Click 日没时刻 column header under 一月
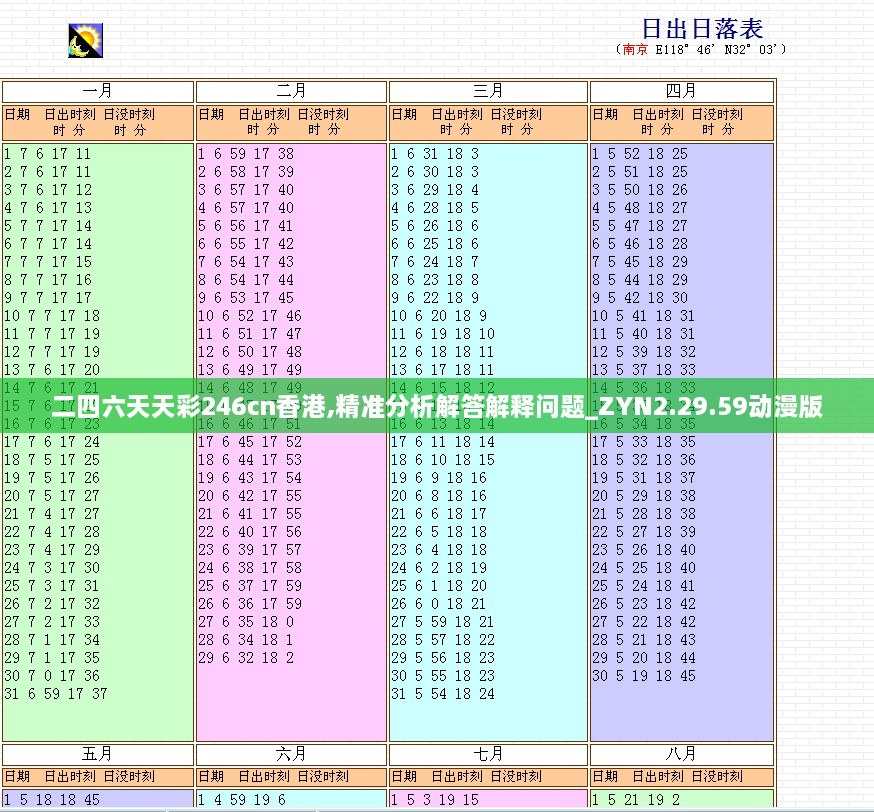 pyautogui.click(x=129, y=114)
